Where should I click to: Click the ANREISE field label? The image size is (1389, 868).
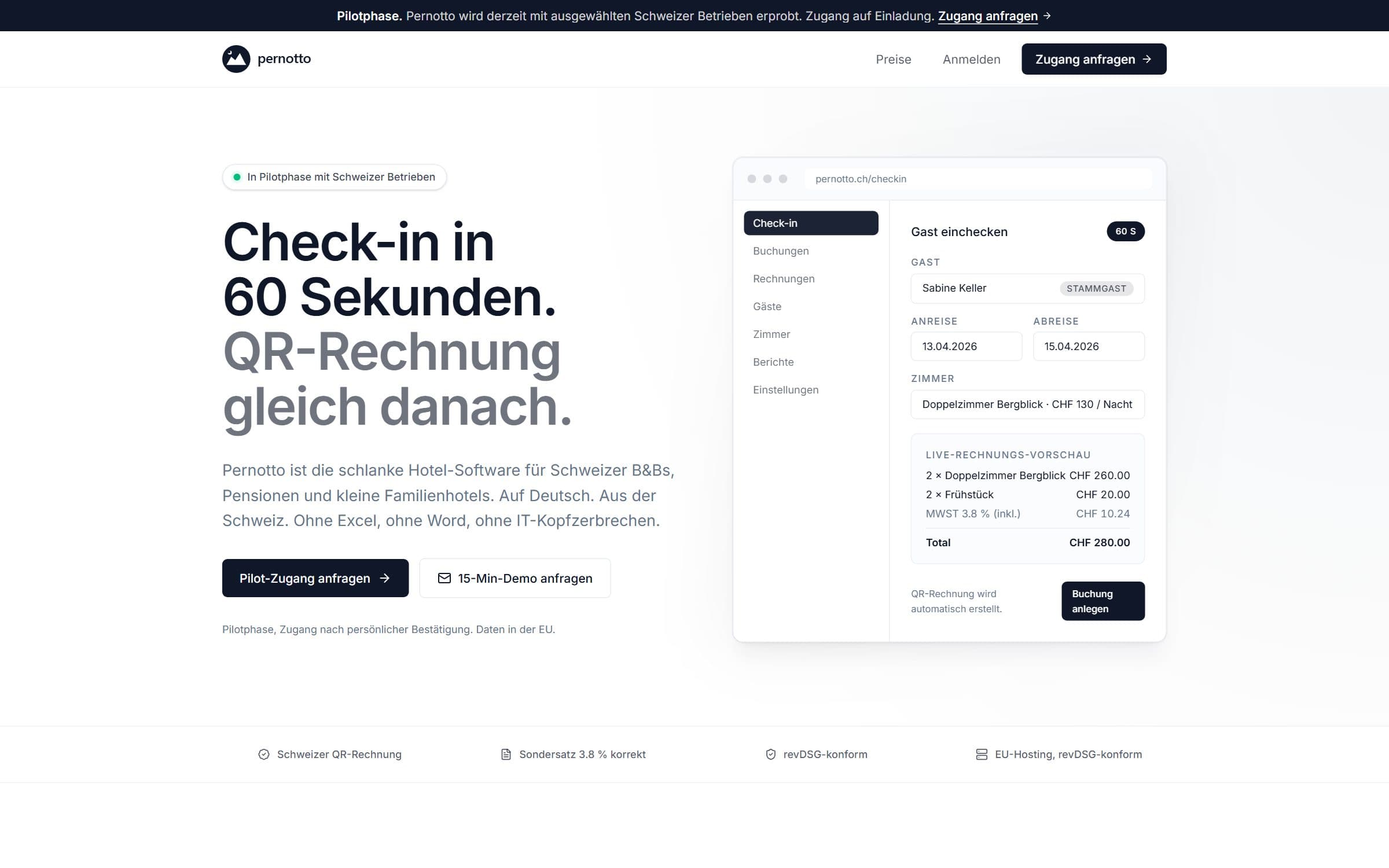point(934,321)
